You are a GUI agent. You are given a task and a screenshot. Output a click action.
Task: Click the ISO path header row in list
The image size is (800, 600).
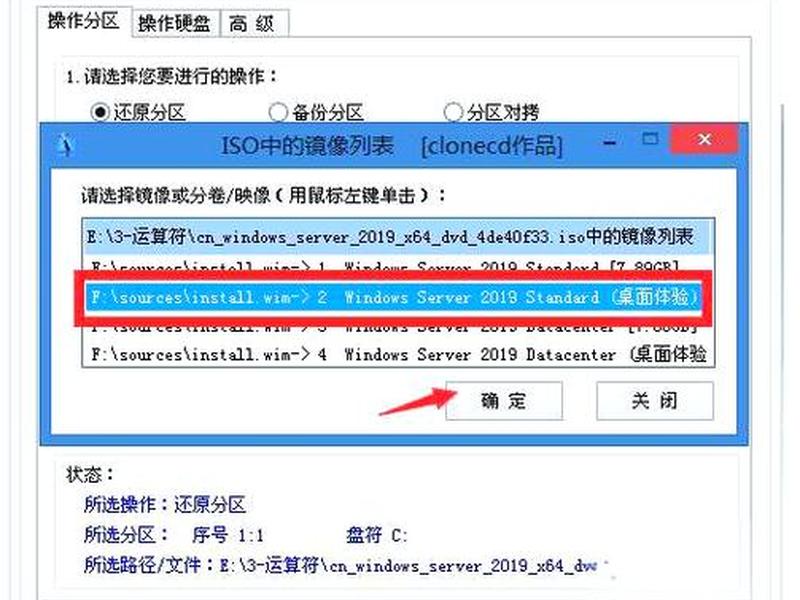[x=398, y=237]
